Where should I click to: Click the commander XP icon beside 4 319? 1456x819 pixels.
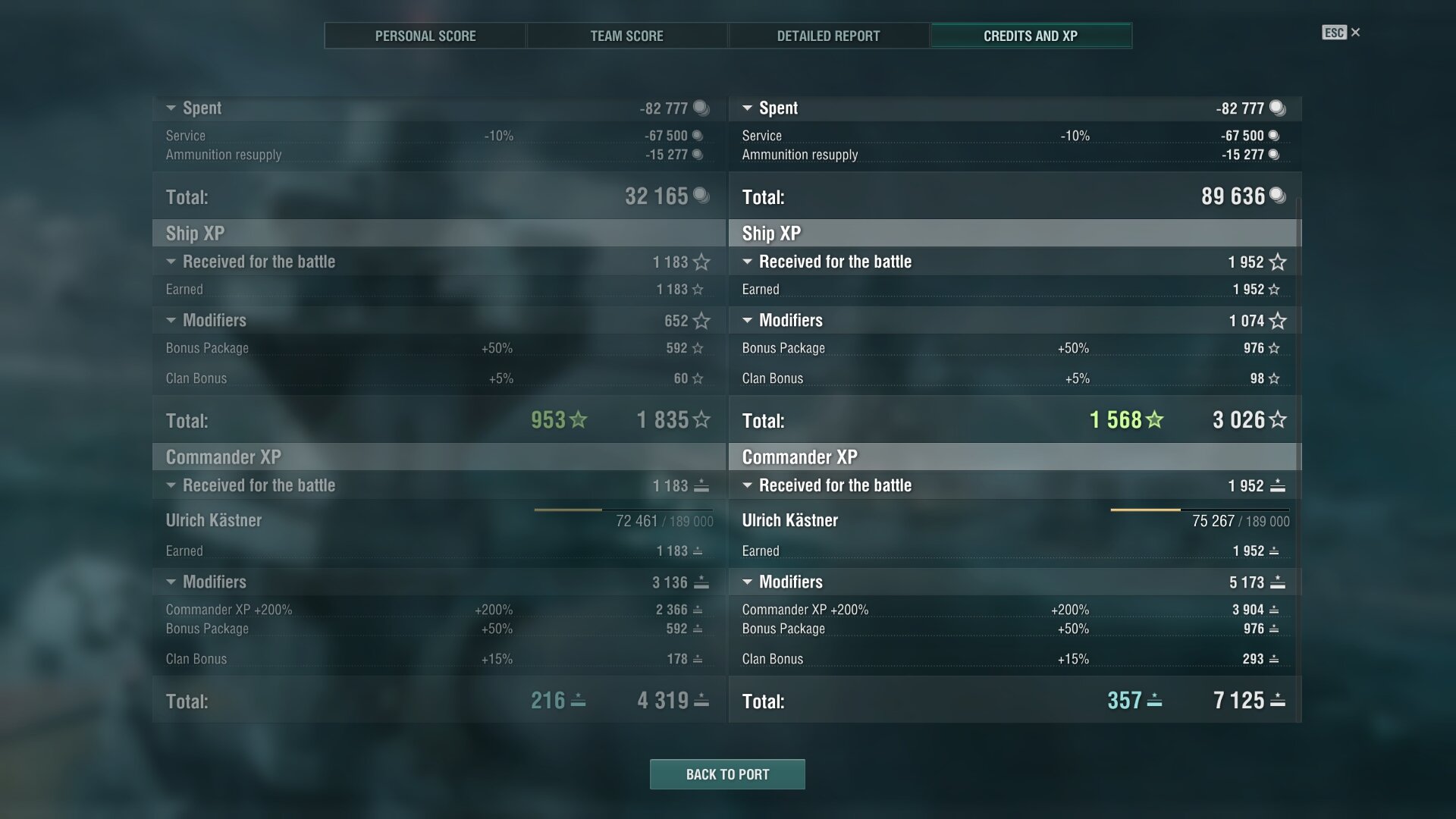(701, 701)
